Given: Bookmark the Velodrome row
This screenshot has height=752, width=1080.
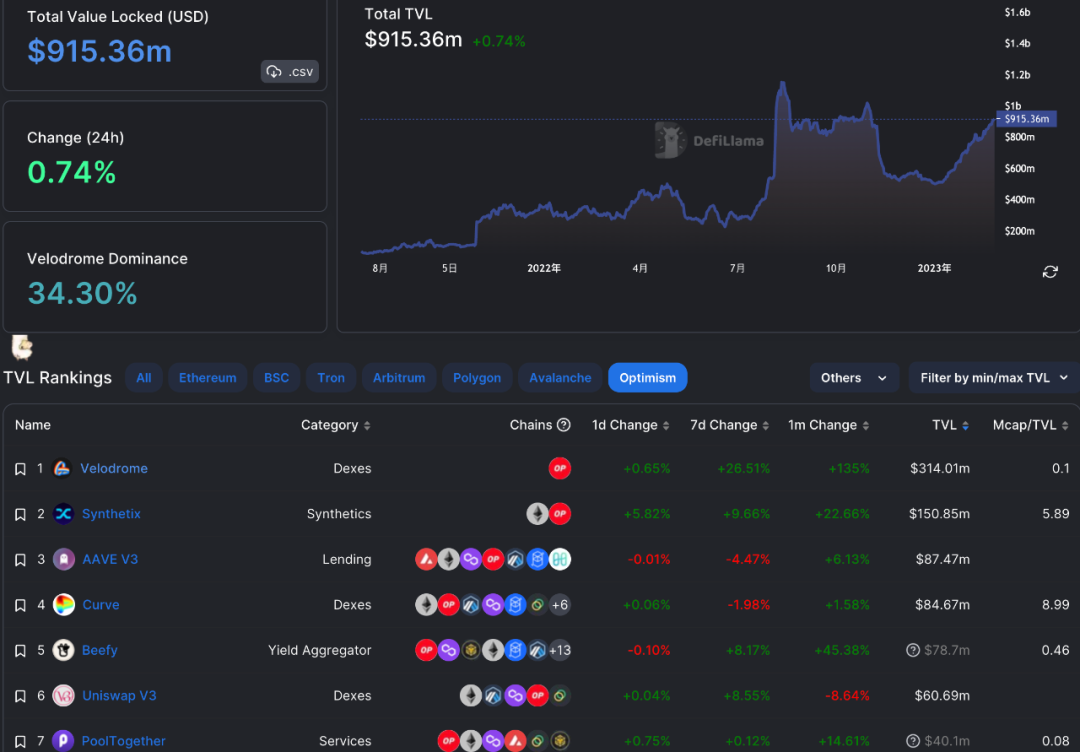Looking at the screenshot, I should [x=20, y=469].
